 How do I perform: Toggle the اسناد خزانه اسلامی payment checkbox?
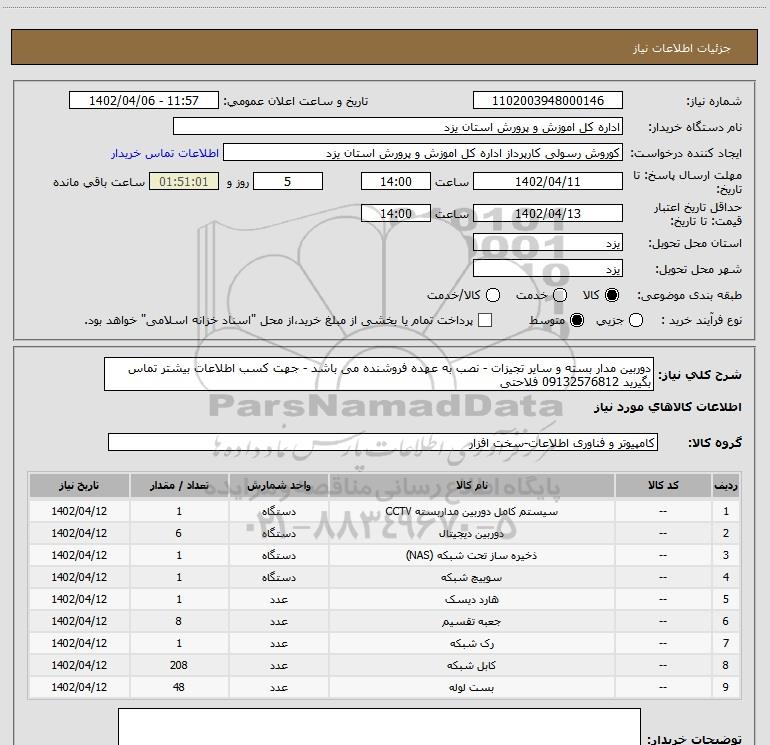click(x=485, y=320)
